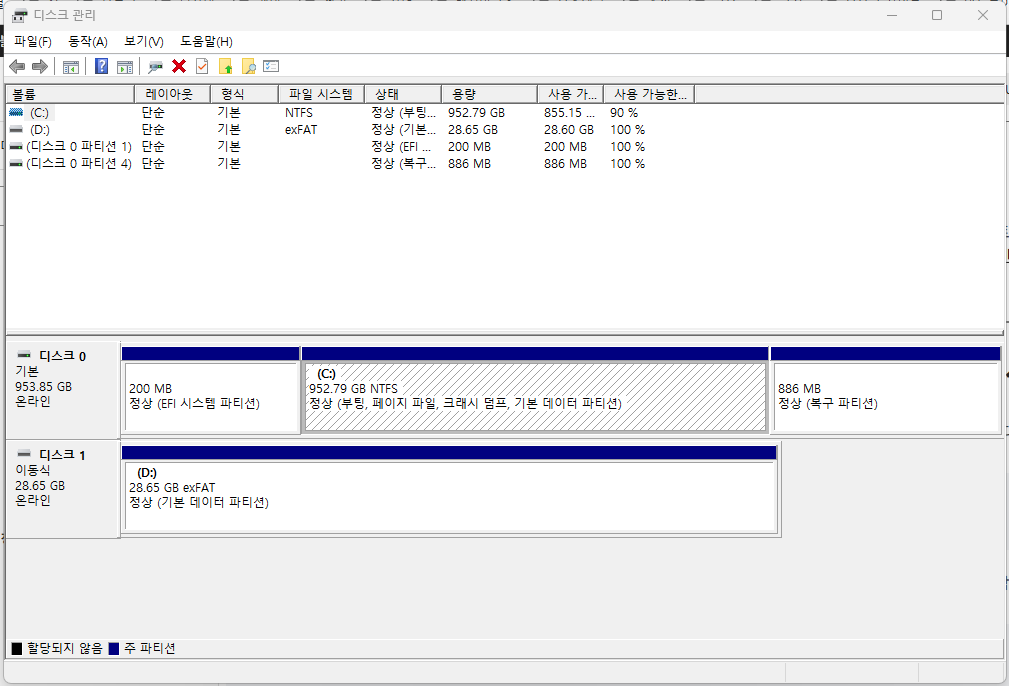This screenshot has width=1009, height=686.
Task: Click the checklist settings toolbar icon
Action: tap(271, 66)
